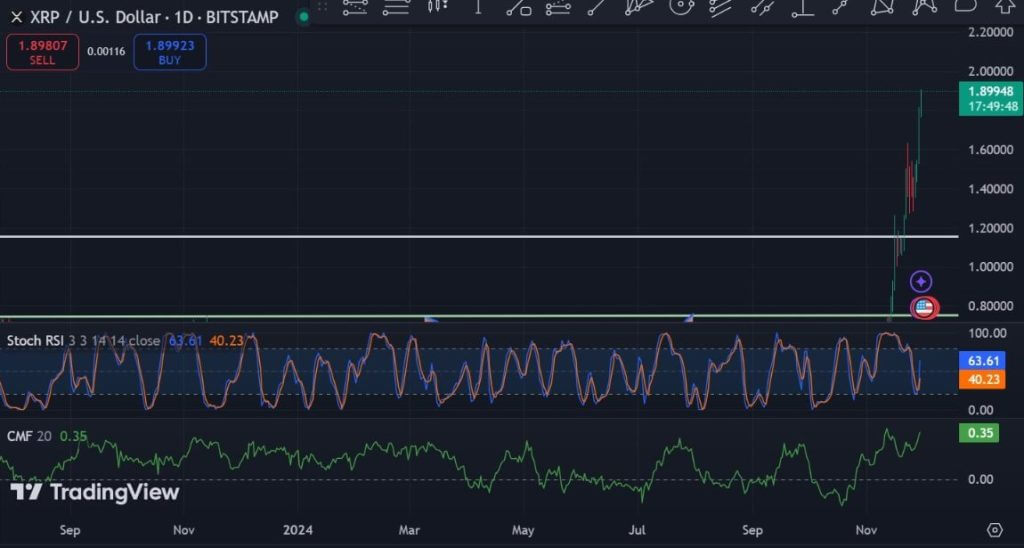
Task: Open chart settings hexagon gear icon
Action: tap(994, 529)
